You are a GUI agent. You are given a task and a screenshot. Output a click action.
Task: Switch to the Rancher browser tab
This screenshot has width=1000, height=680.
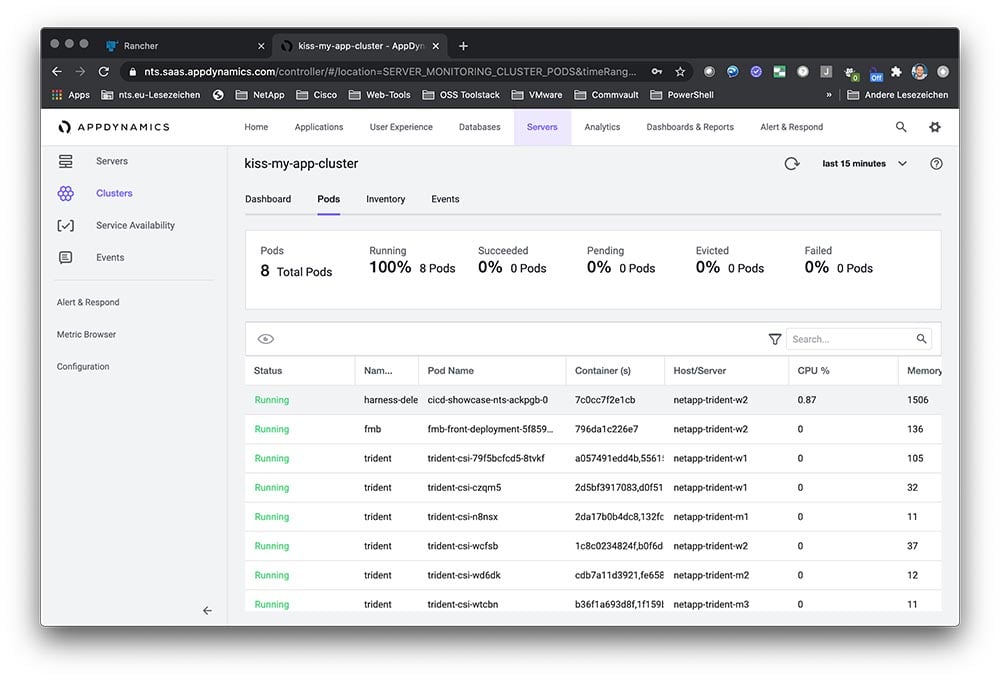coord(141,46)
